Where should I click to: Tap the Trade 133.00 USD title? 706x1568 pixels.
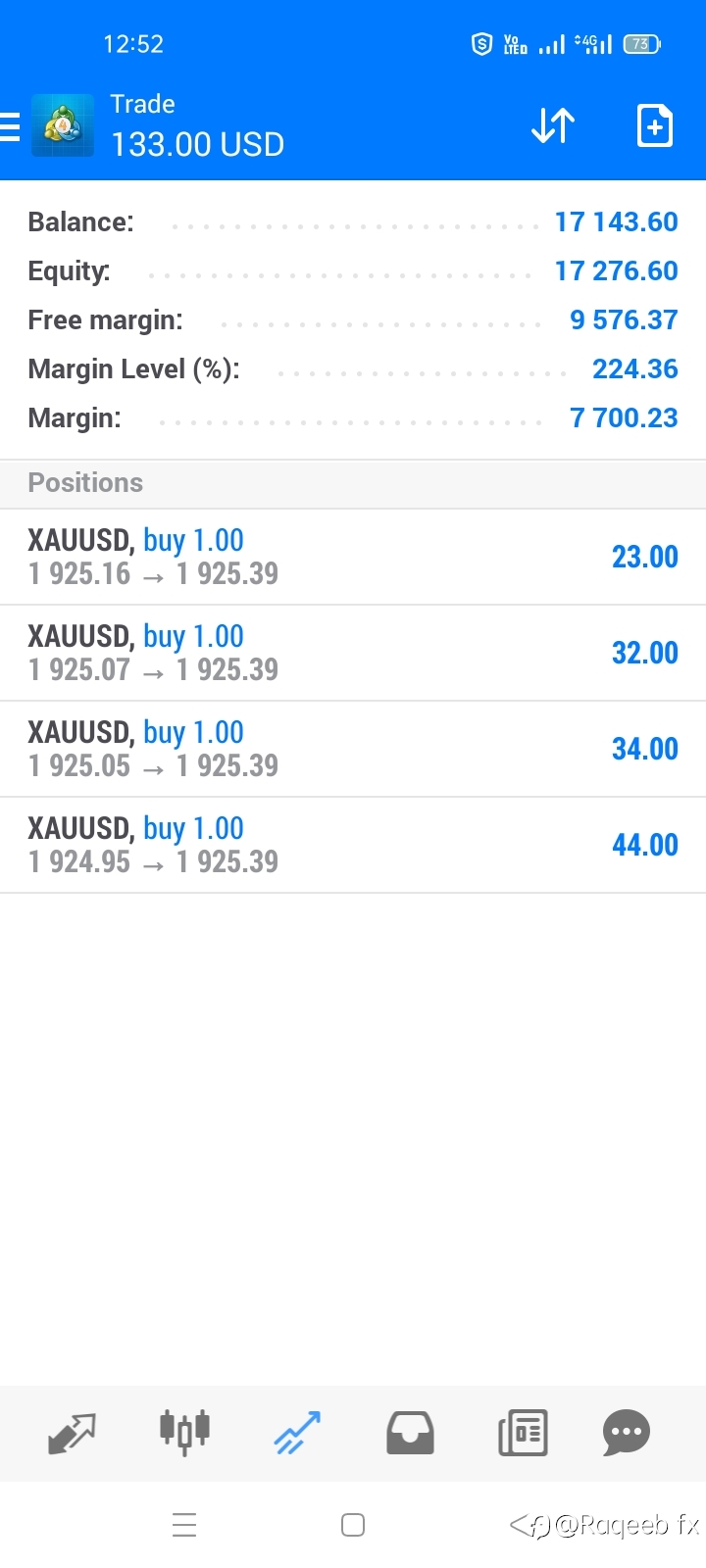pyautogui.click(x=197, y=125)
